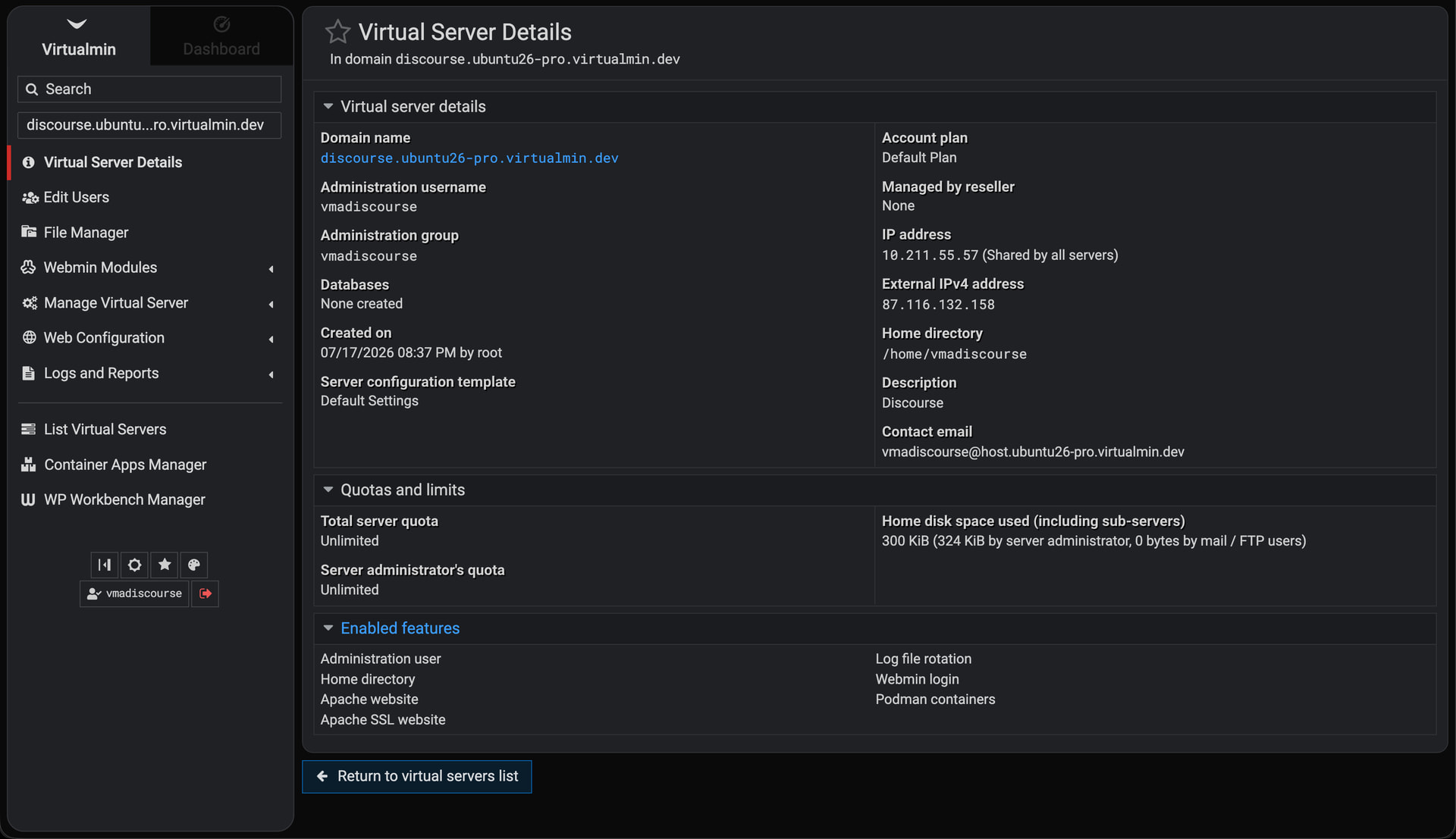
Task: Switch to the Dashboard tab
Action: [221, 36]
